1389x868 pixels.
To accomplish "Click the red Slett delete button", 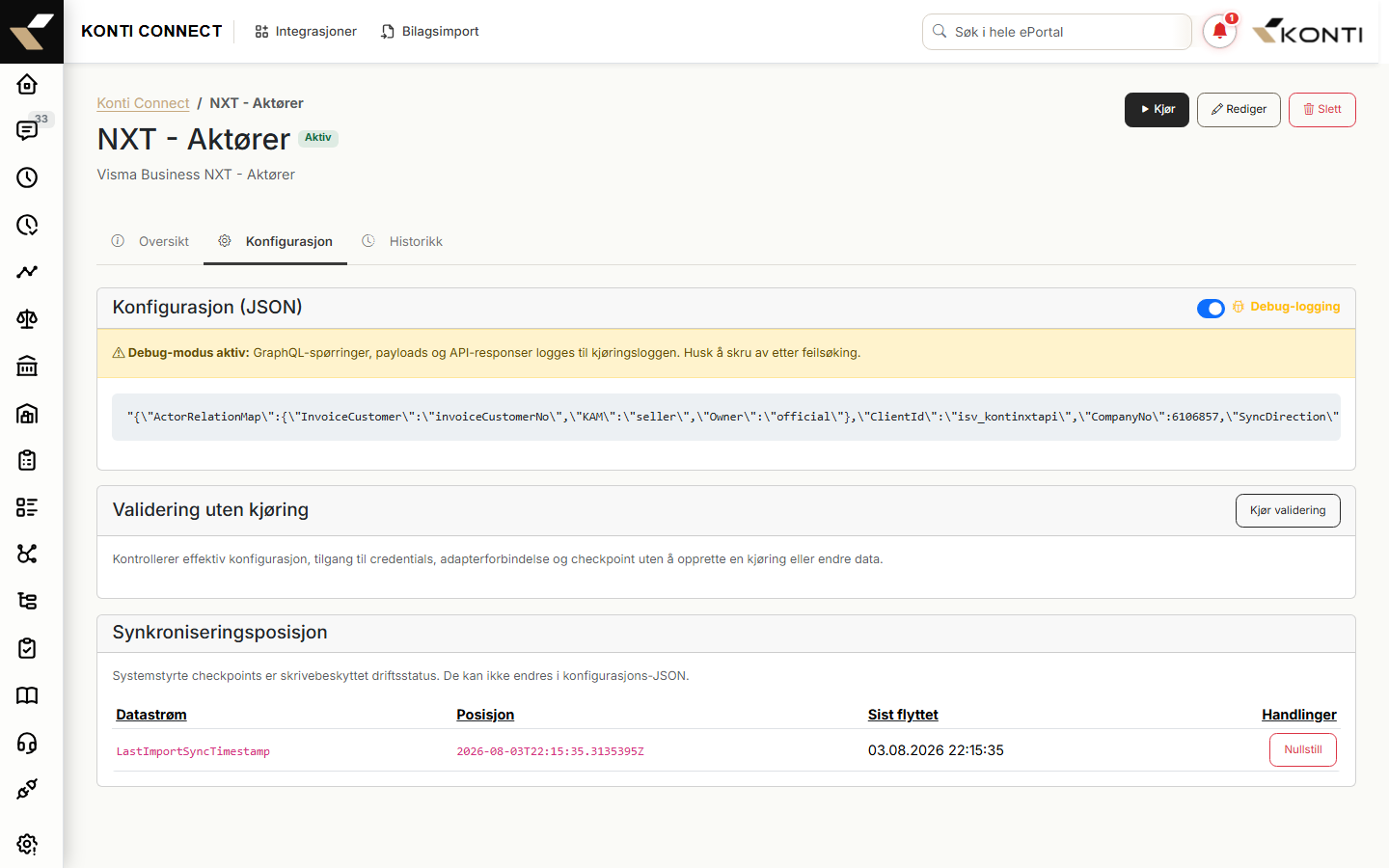I will [1322, 110].
